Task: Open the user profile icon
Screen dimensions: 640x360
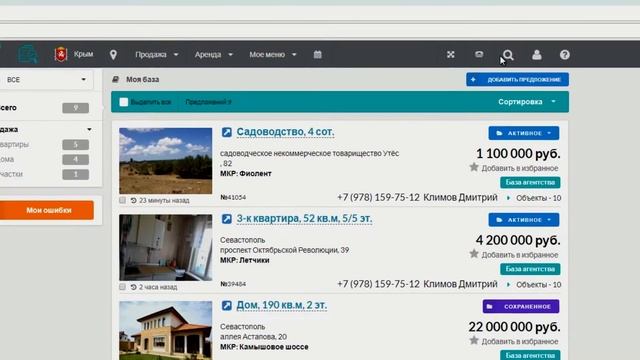Action: click(537, 55)
